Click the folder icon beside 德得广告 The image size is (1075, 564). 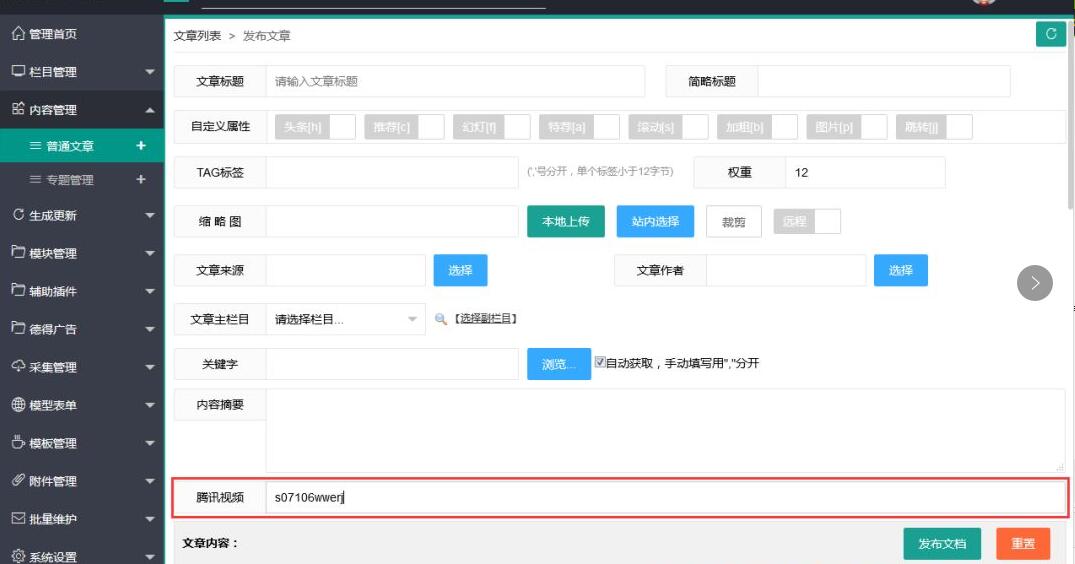[x=19, y=328]
